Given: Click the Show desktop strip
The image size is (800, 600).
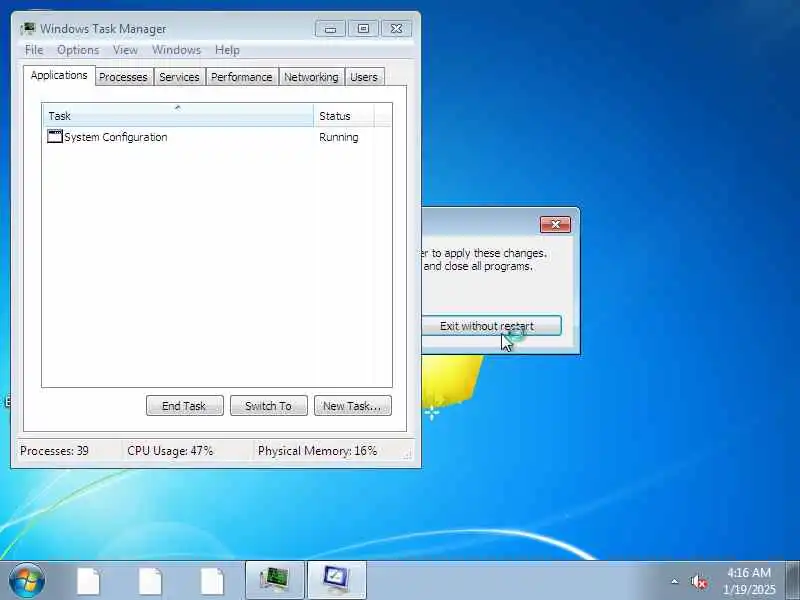Looking at the screenshot, I should click(793, 580).
